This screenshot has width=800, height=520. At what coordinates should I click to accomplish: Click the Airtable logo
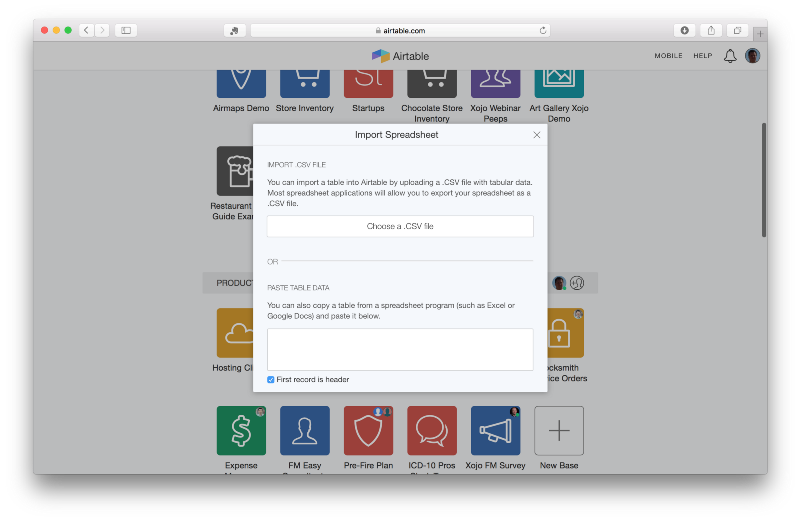tap(400, 56)
